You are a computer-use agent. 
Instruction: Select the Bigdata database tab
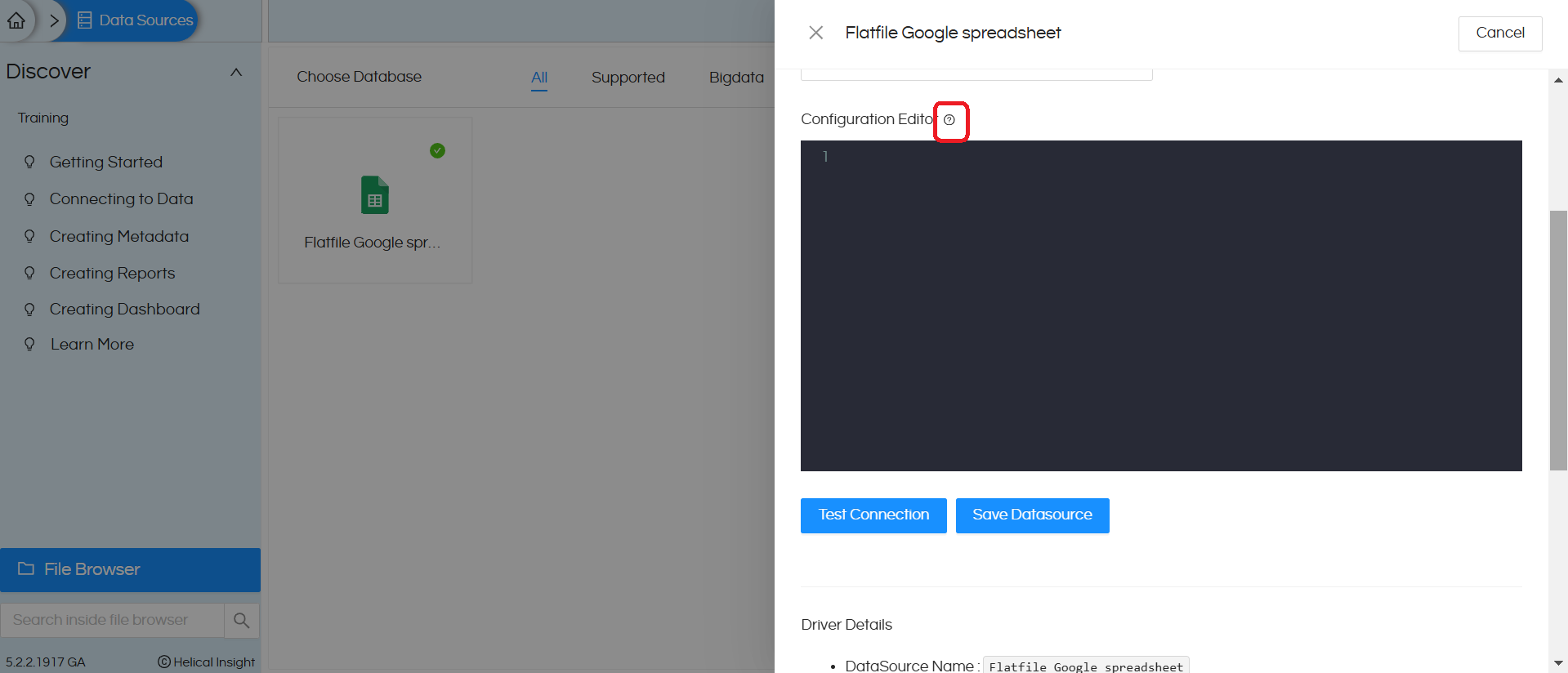tap(736, 78)
